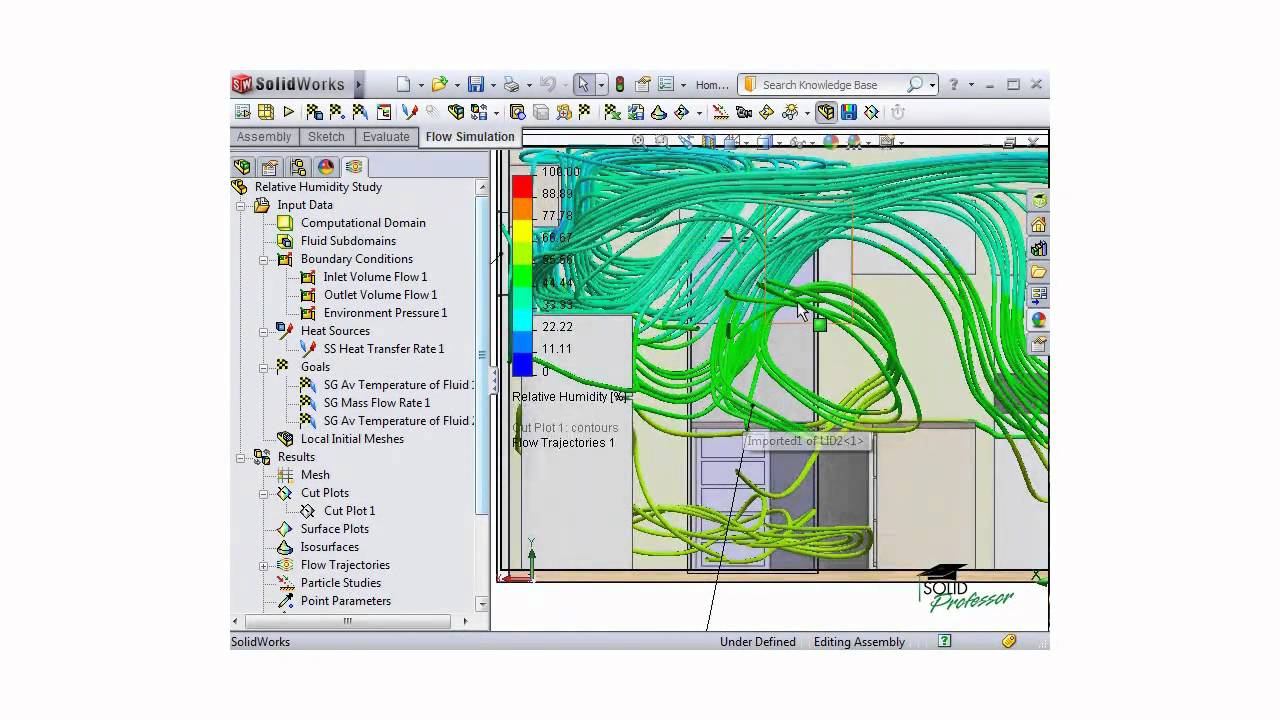This screenshot has width=1280, height=720.
Task: Open the Search Knowledge Base dropdown arrow
Action: click(x=932, y=85)
